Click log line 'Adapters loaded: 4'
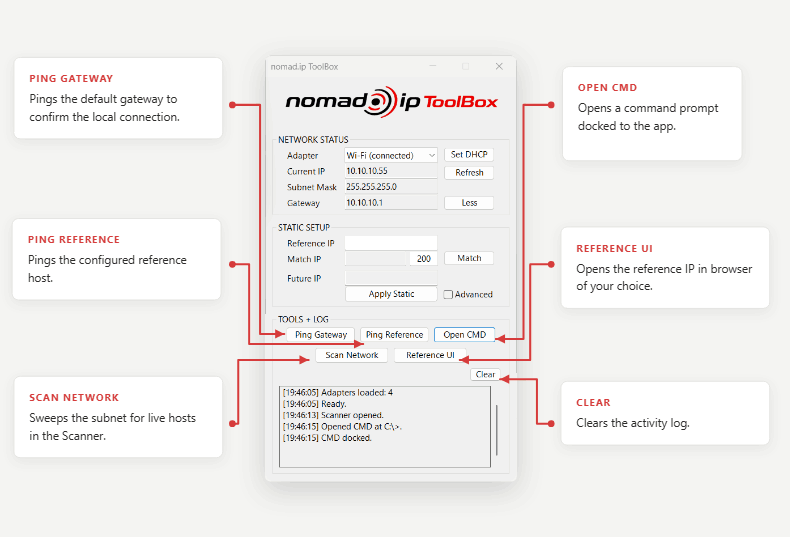Viewport: 790px width, 537px height. point(338,392)
